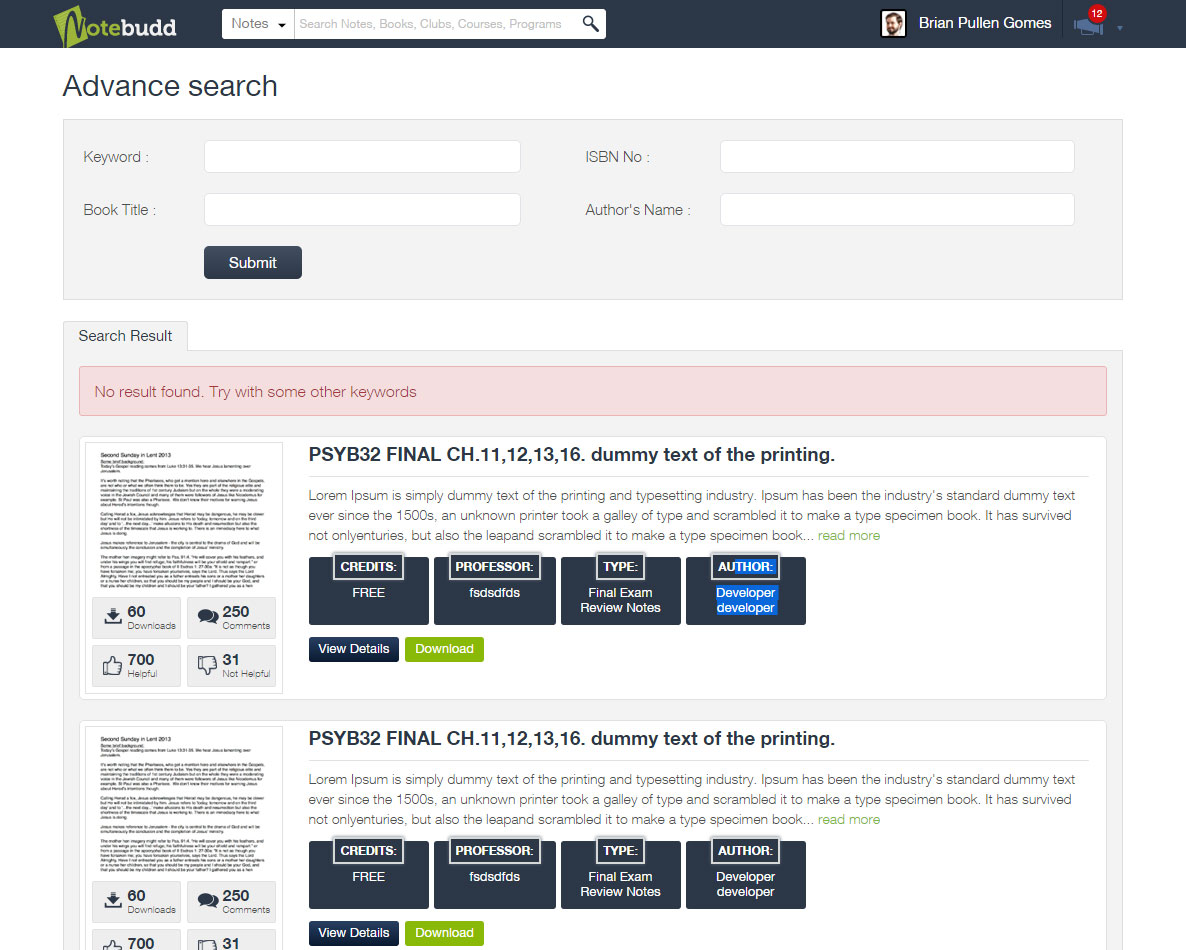The height and width of the screenshot is (950, 1186).
Task: Open dropdown arrow beside notifications icon
Action: (x=1120, y=28)
